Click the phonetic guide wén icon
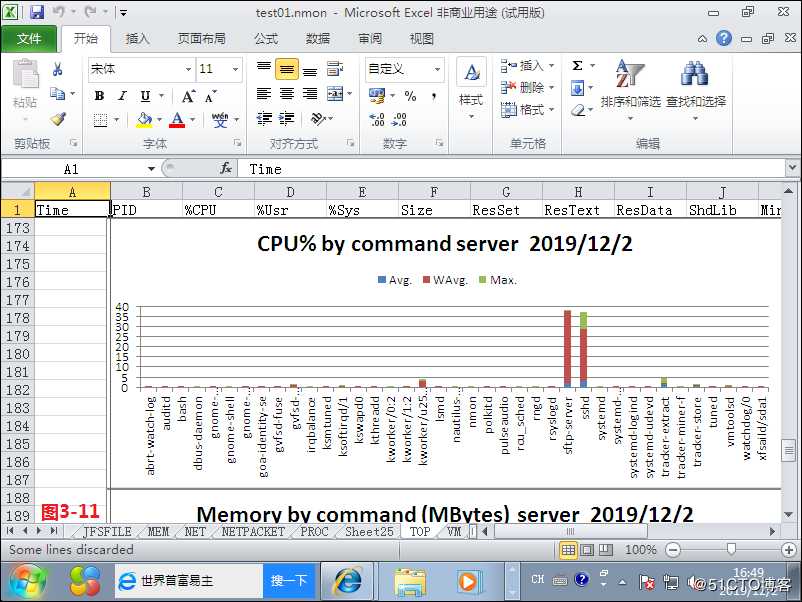Image resolution: width=802 pixels, height=602 pixels. point(220,120)
